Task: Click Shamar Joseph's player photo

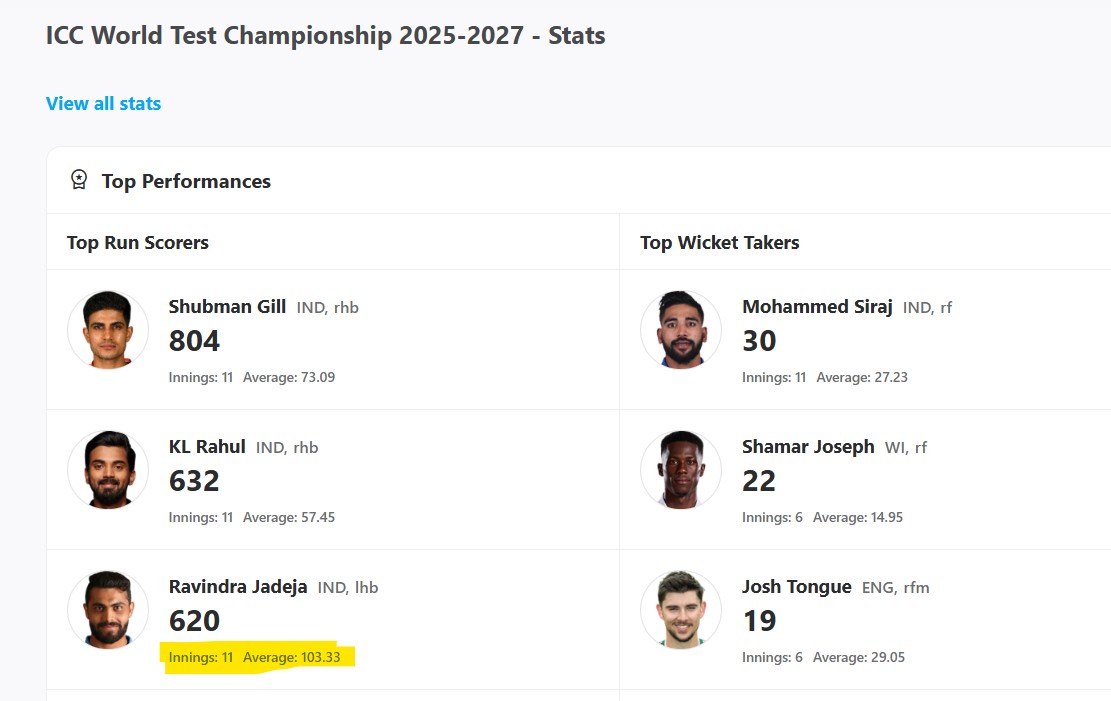Action: [x=681, y=470]
